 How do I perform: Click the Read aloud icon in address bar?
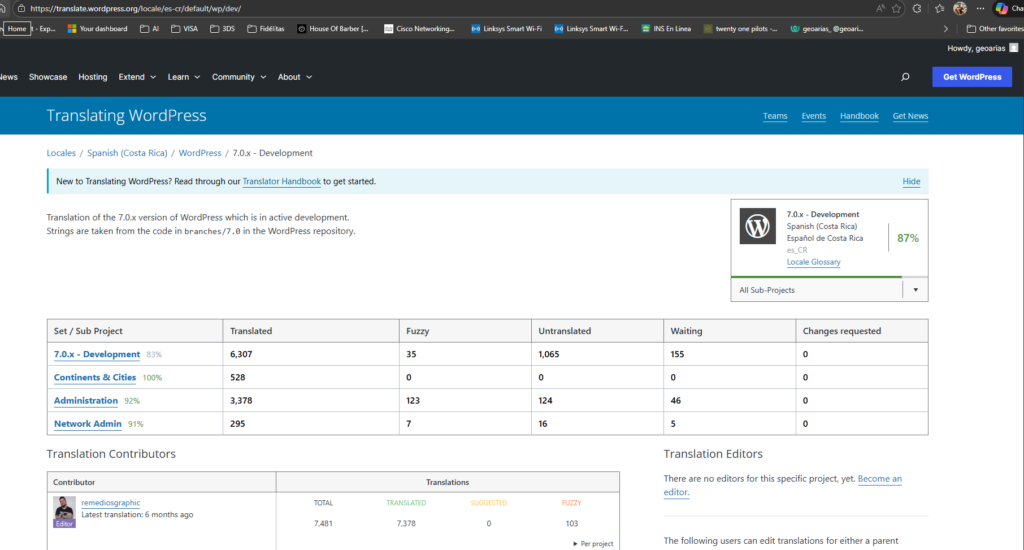click(x=880, y=8)
